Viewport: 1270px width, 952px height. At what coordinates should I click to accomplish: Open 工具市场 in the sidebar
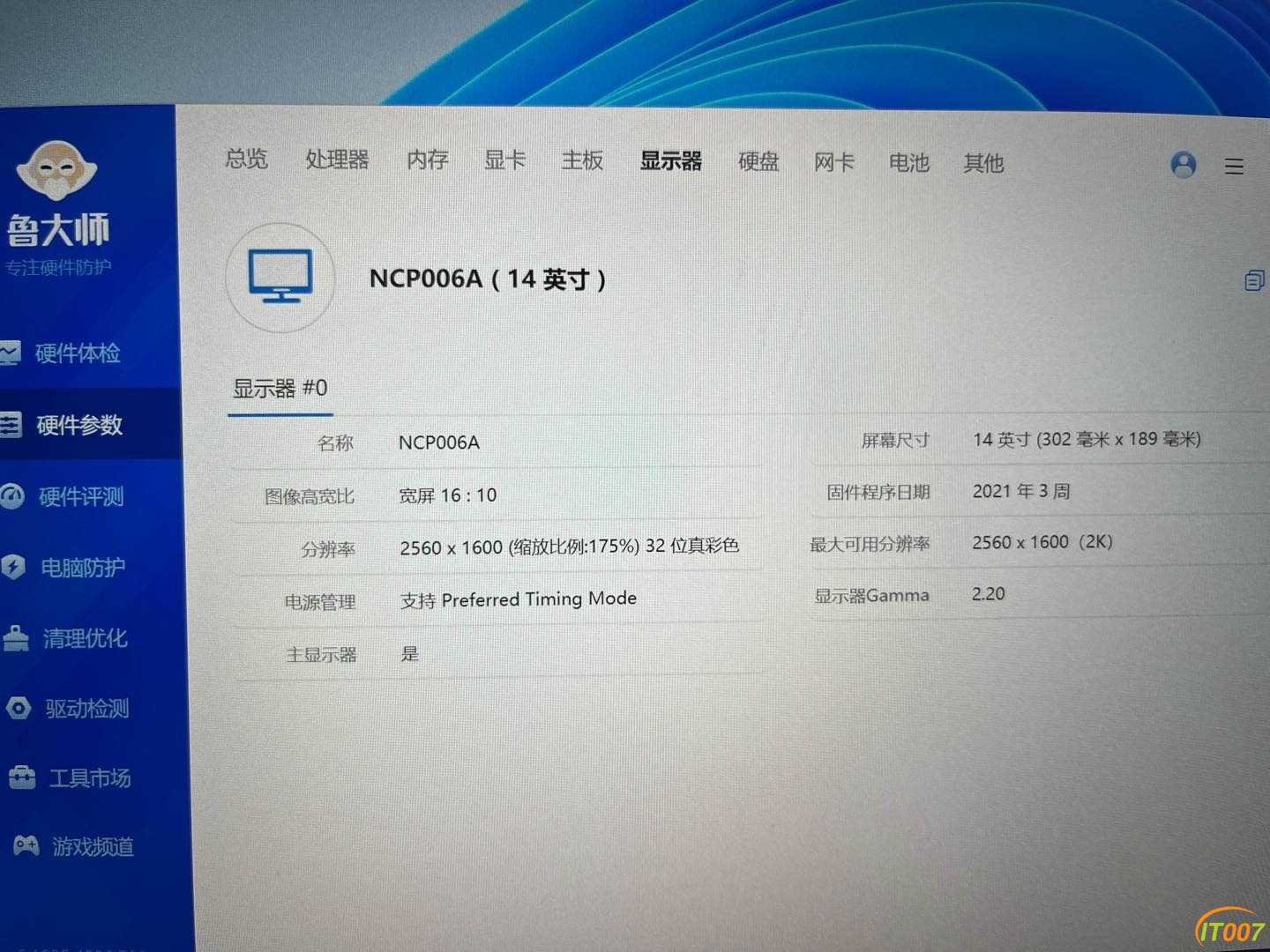[x=90, y=777]
